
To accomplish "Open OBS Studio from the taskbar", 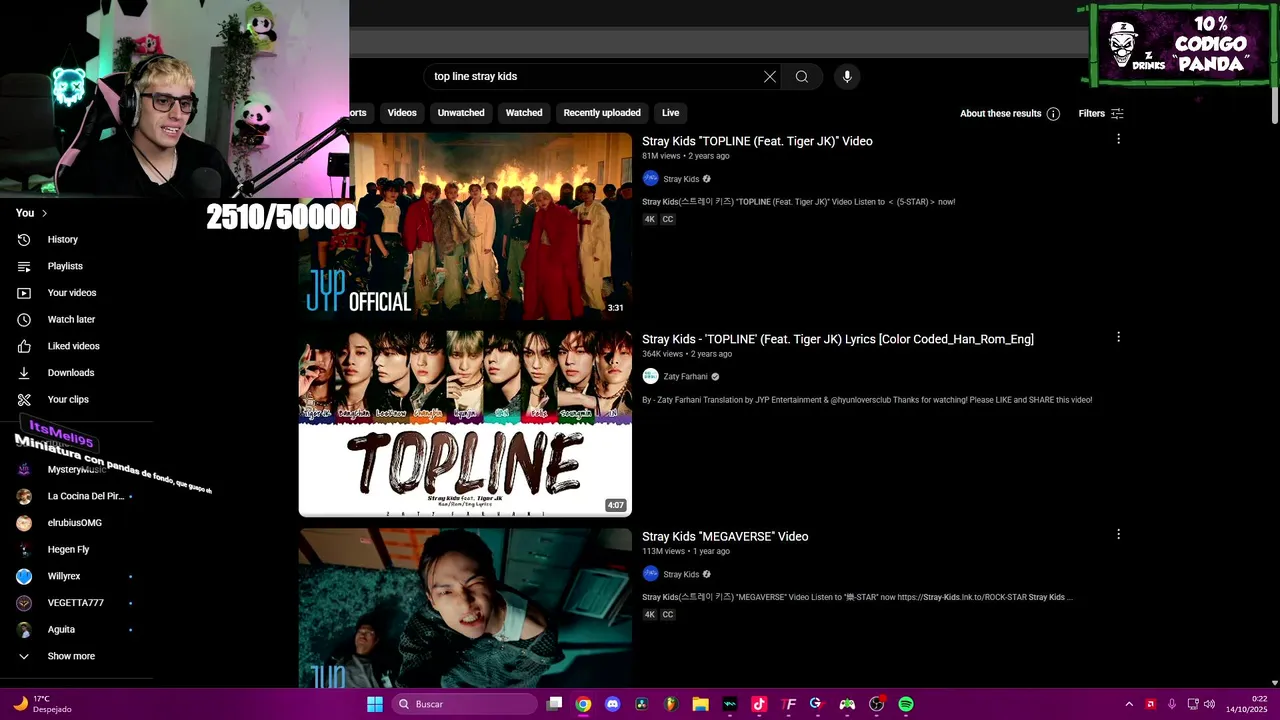I will click(877, 704).
